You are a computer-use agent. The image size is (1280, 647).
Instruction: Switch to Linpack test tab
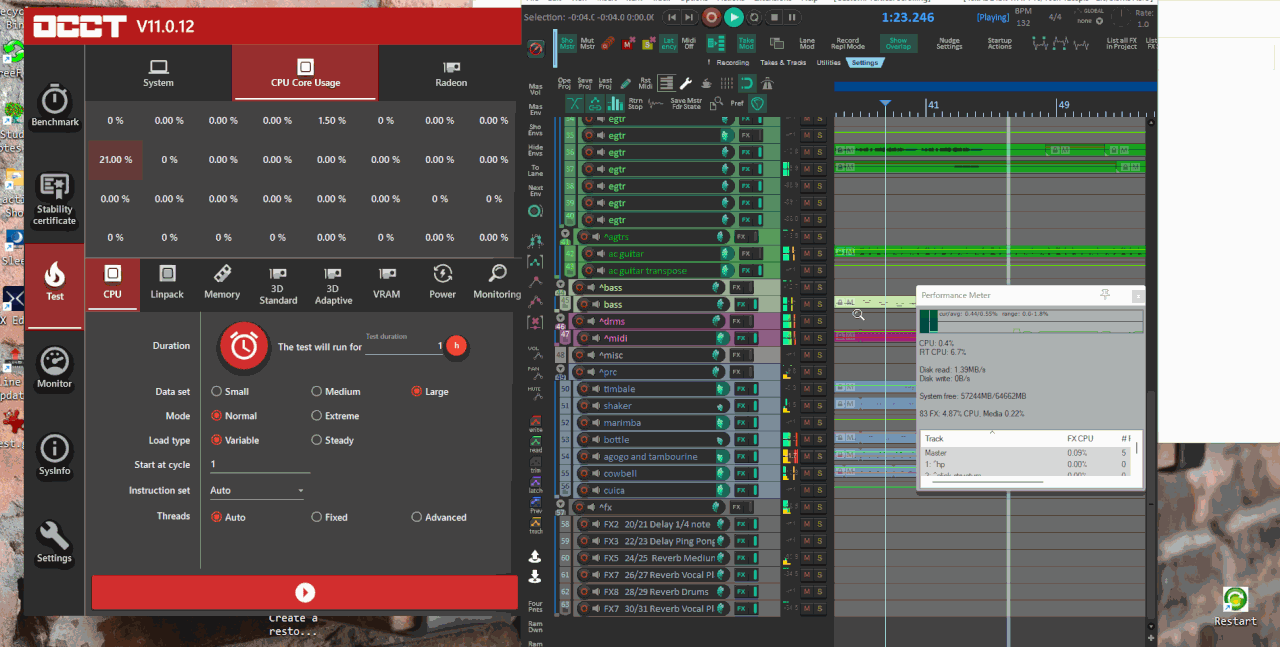pyautogui.click(x=167, y=283)
